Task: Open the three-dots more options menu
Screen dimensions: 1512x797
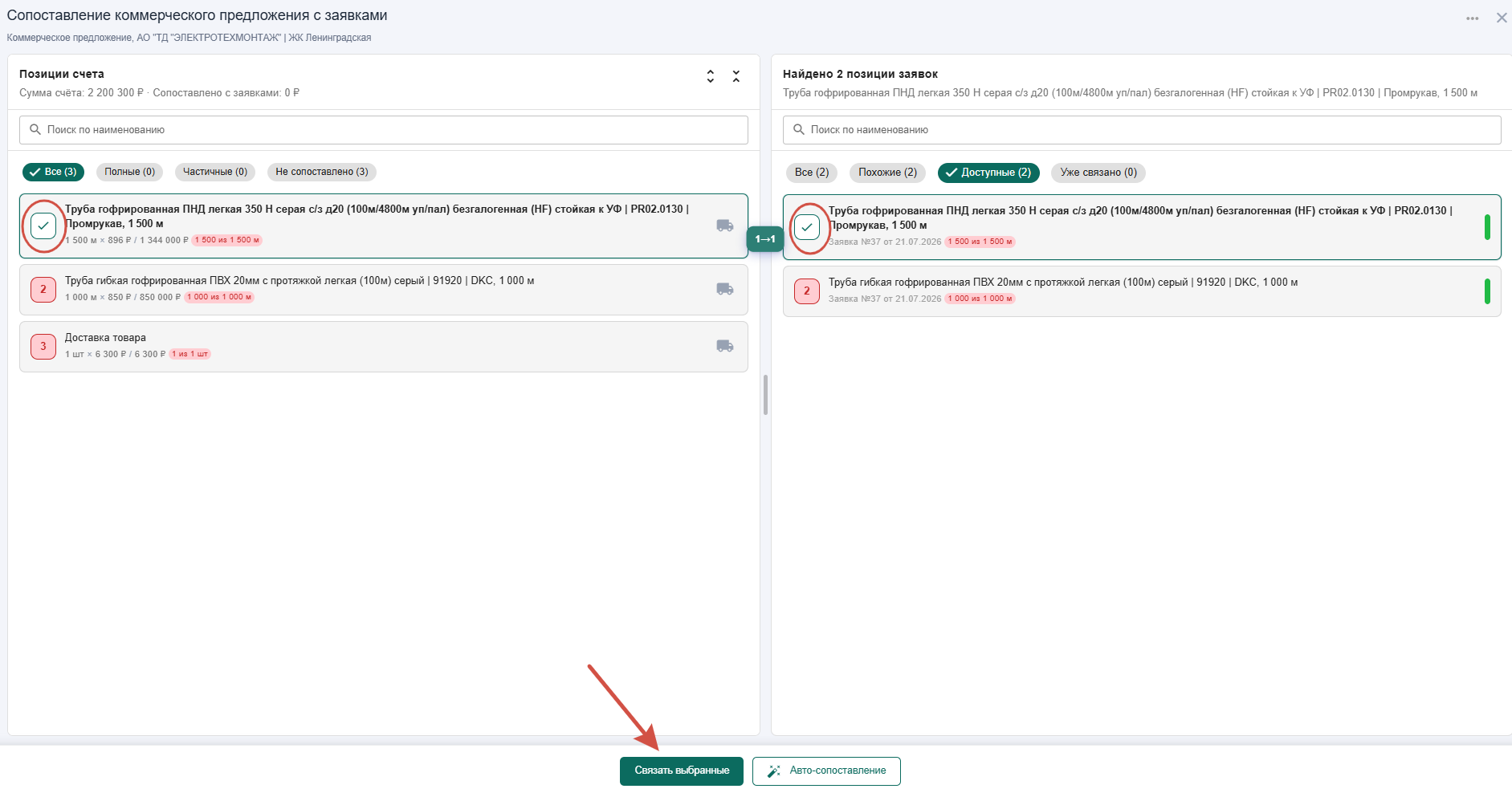Action: coord(1472,18)
